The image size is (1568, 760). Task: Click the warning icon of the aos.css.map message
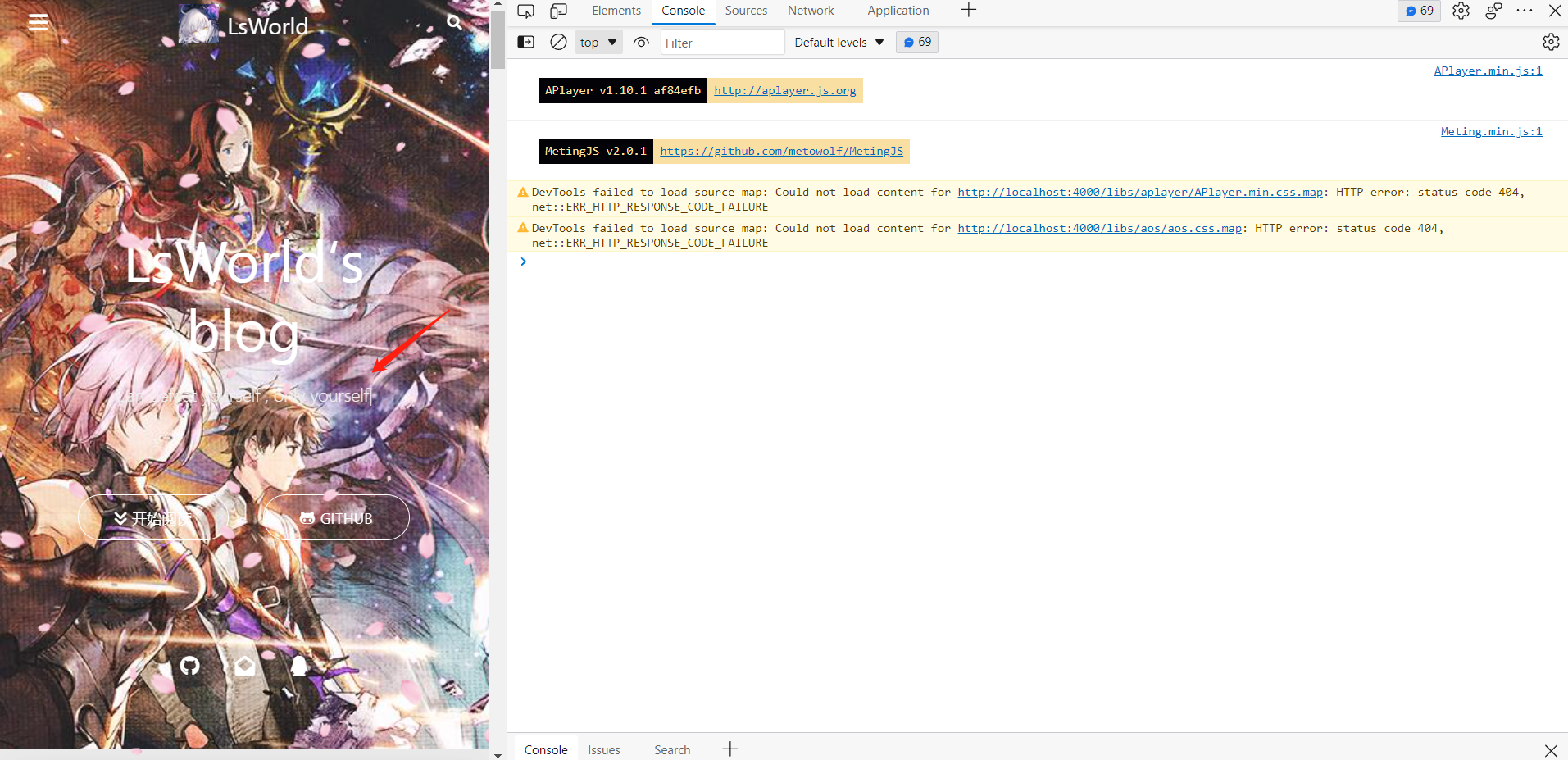pos(523,228)
